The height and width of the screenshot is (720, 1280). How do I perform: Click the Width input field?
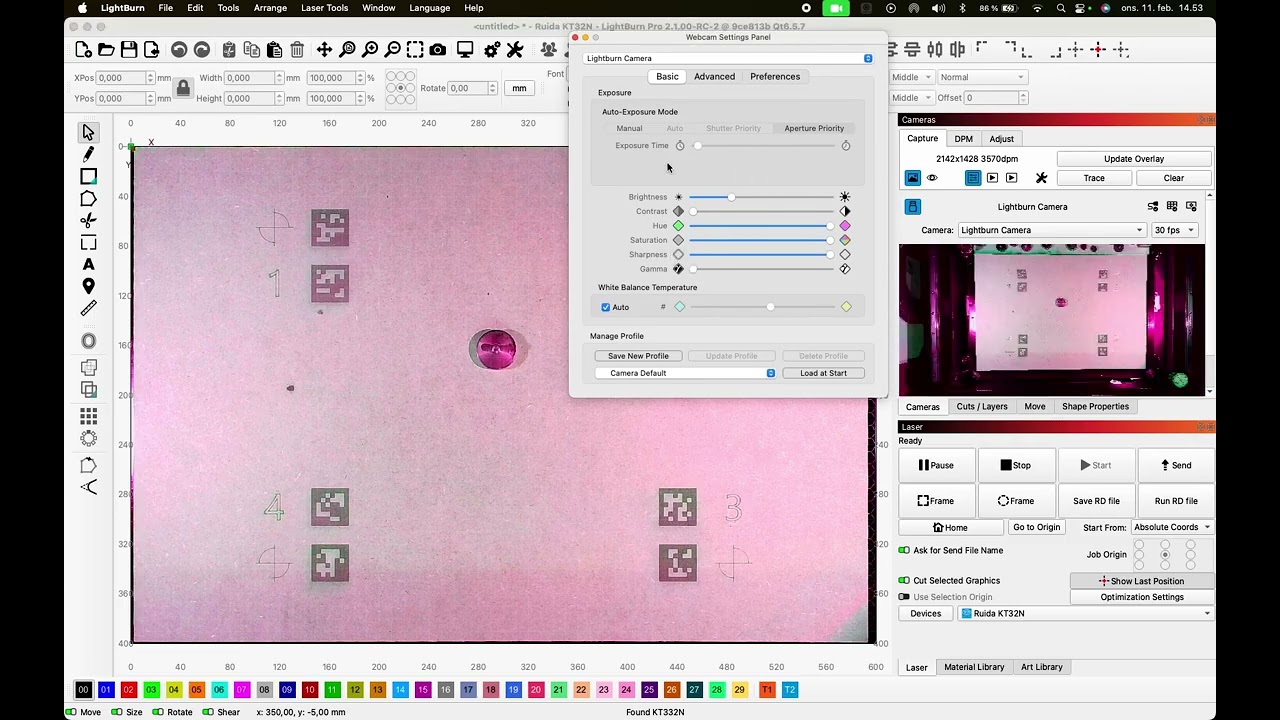pos(251,78)
